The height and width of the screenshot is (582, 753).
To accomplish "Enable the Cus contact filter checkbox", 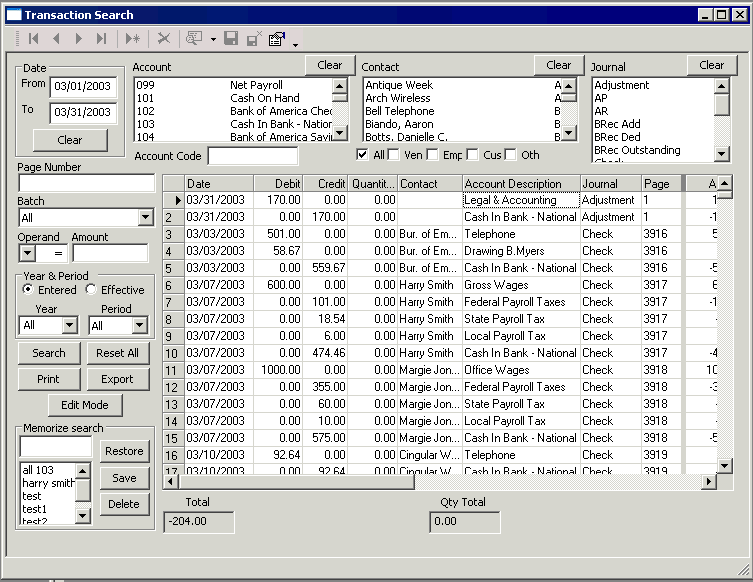I will click(x=473, y=155).
